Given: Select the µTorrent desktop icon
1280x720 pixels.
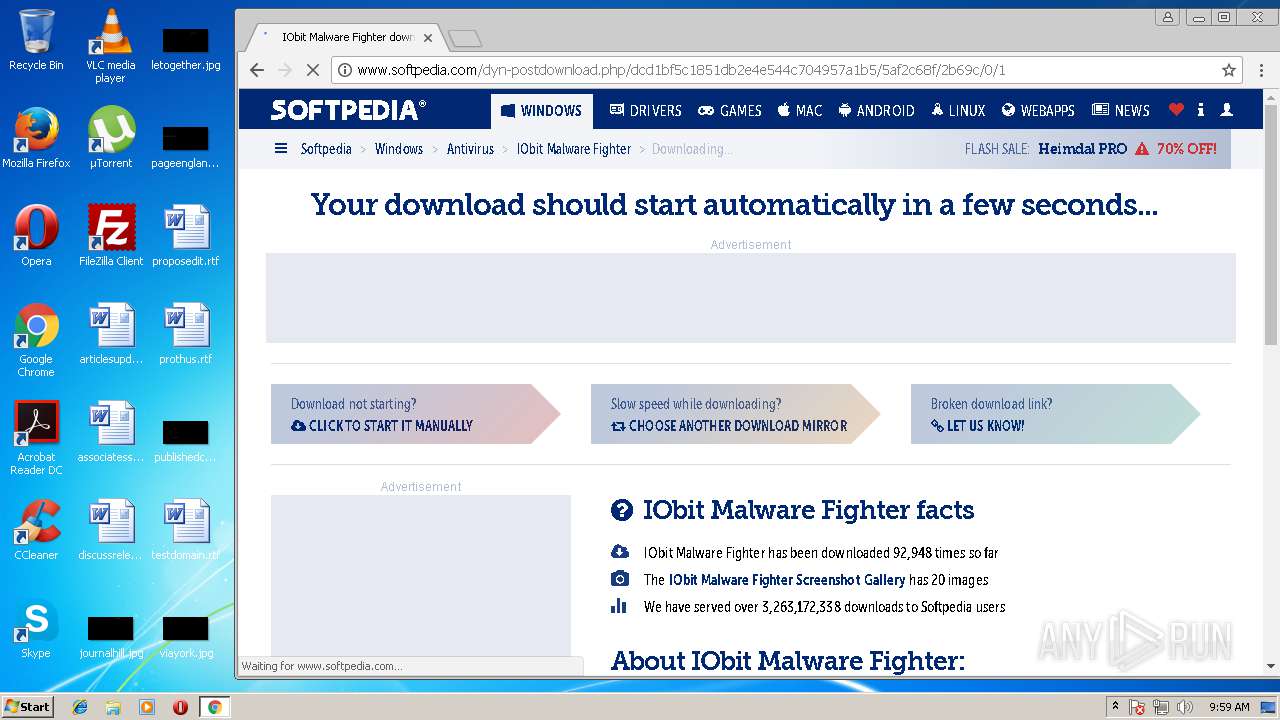Looking at the screenshot, I should [111, 137].
